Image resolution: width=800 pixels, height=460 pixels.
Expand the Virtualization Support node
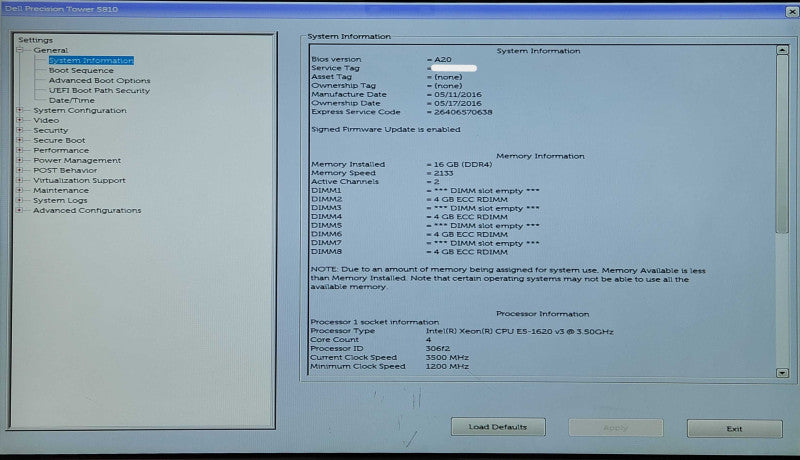pyautogui.click(x=20, y=180)
